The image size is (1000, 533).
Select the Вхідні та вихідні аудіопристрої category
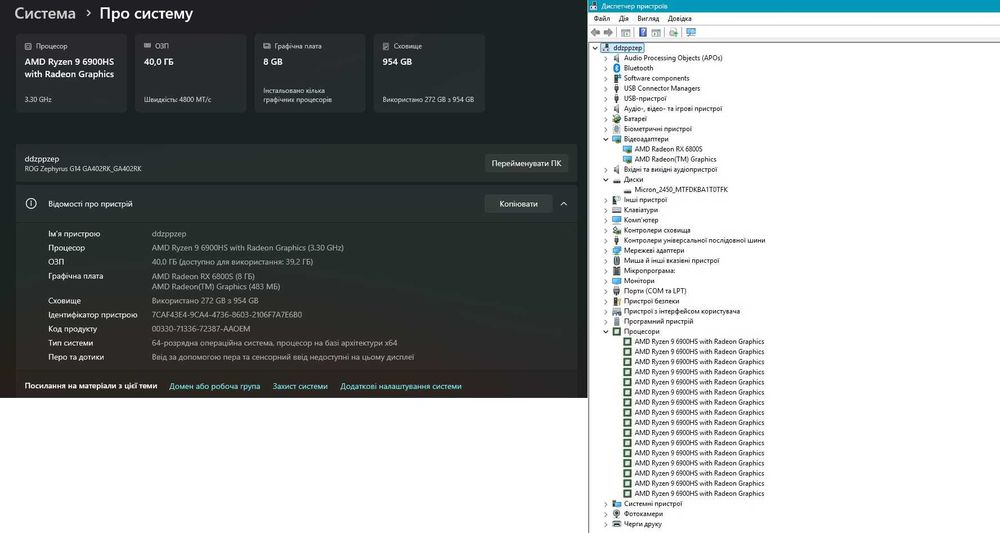(670, 170)
